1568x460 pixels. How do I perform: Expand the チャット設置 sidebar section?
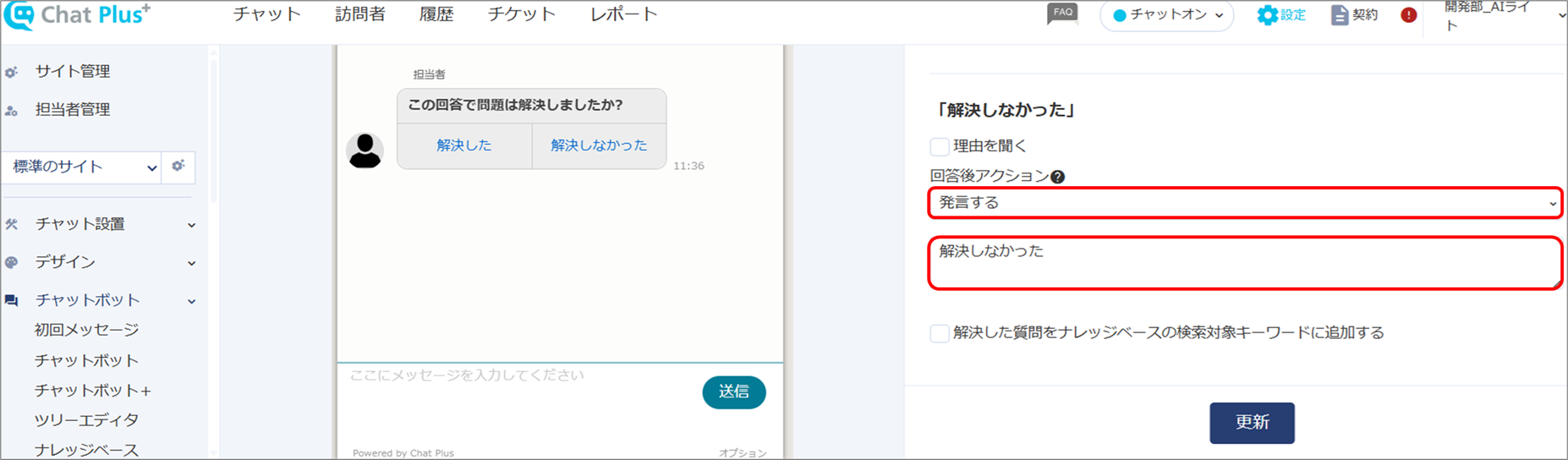click(x=192, y=225)
